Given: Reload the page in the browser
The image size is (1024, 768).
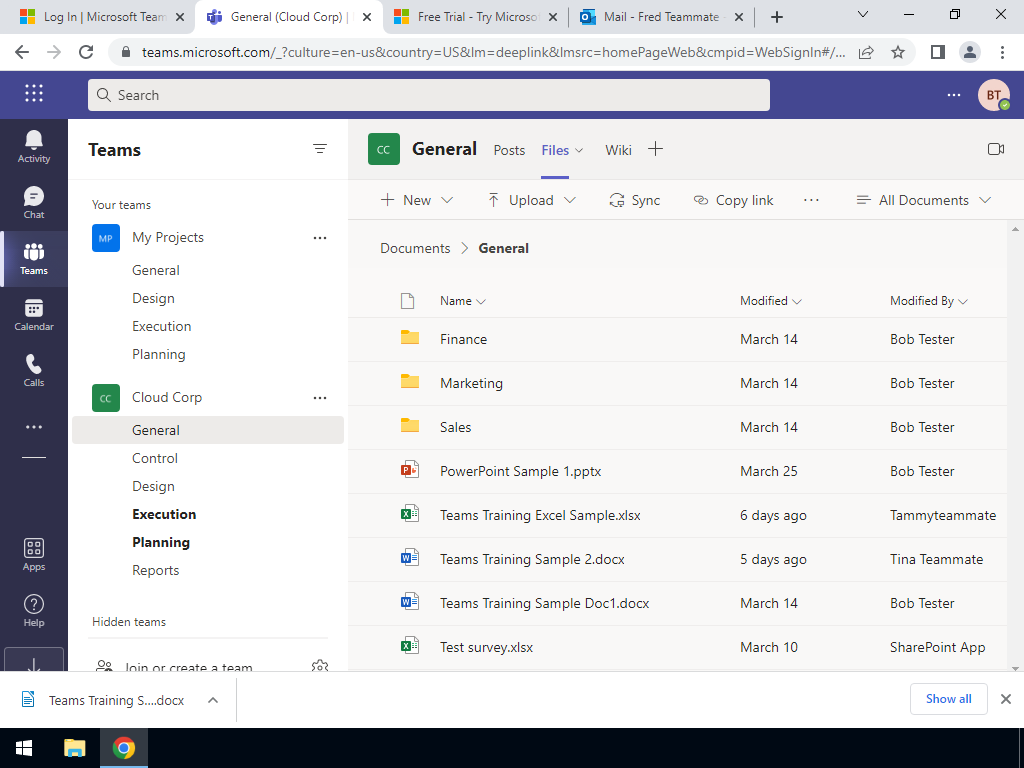Looking at the screenshot, I should point(86,52).
